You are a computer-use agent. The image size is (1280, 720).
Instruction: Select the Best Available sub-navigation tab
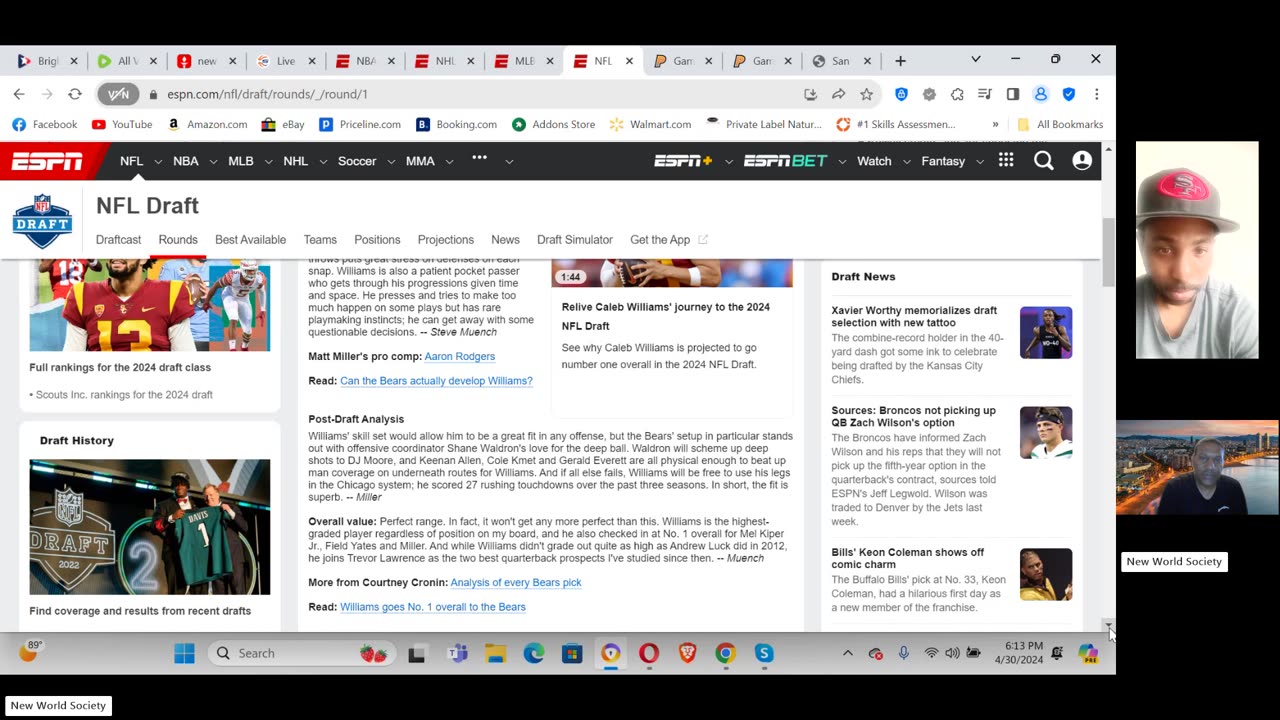[x=250, y=240]
